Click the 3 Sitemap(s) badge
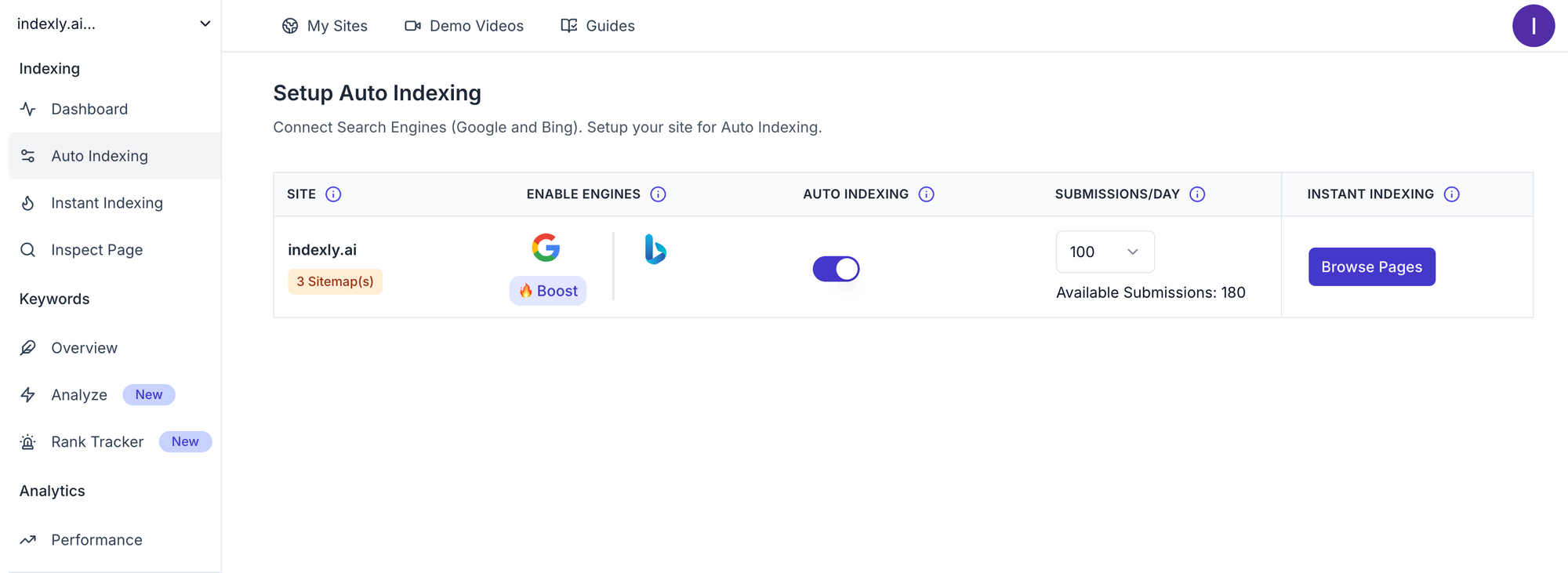 pyautogui.click(x=335, y=281)
